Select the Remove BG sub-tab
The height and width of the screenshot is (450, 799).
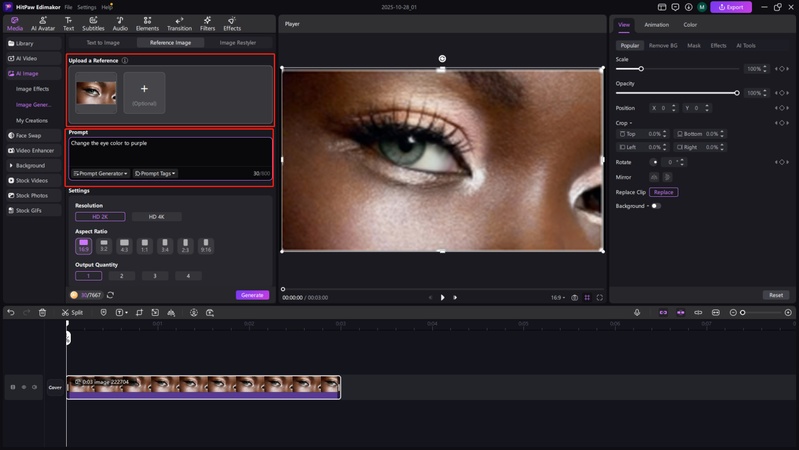[663, 45]
